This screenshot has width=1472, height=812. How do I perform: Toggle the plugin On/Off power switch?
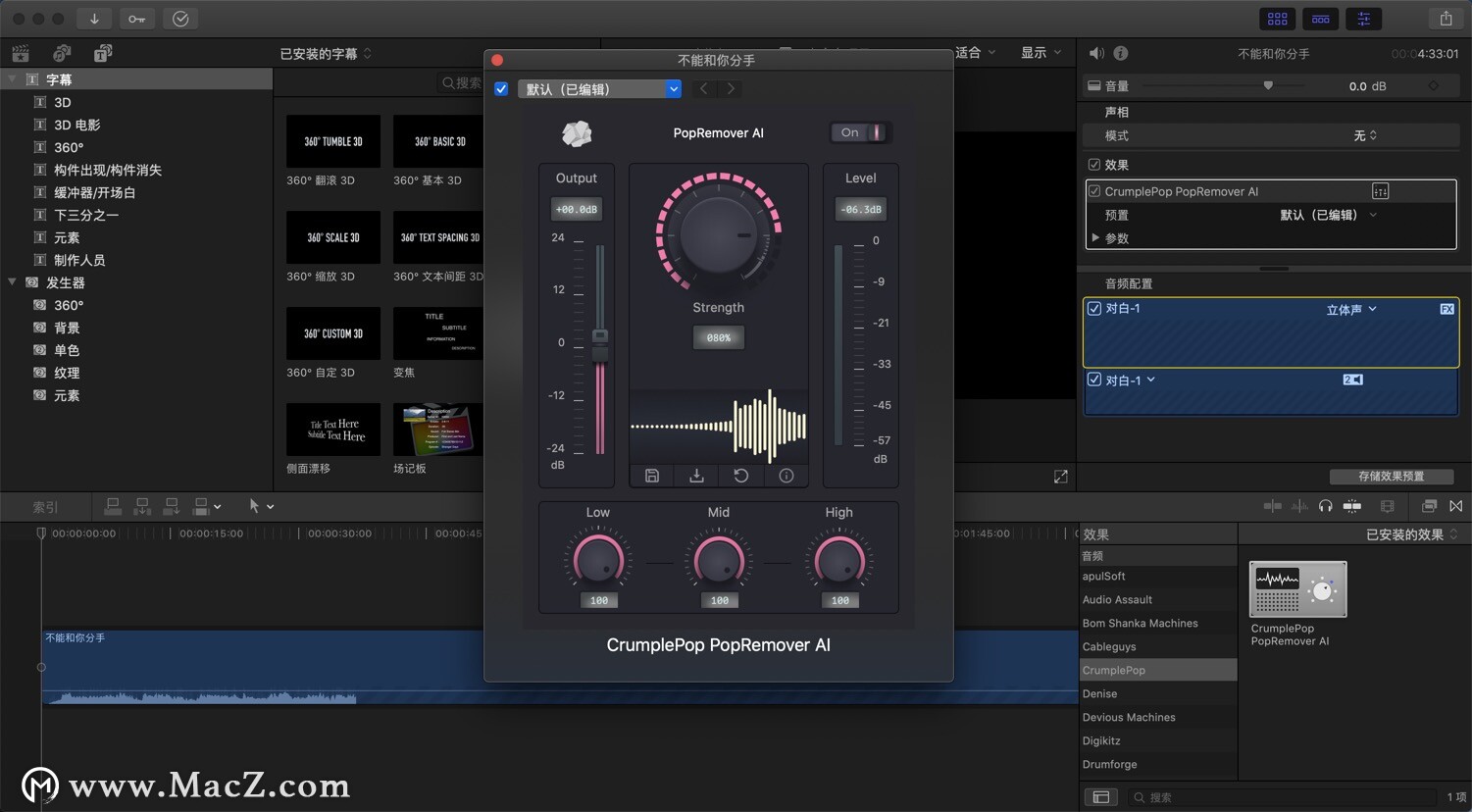tap(860, 132)
